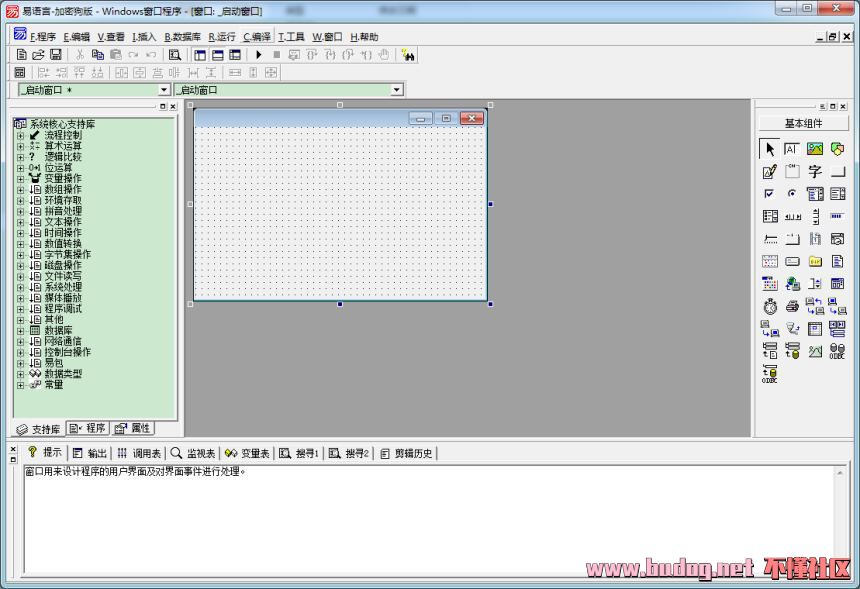Click the first layout view icon after the find icon
Screen dimensions: 860x589
pyautogui.click(x=200, y=55)
